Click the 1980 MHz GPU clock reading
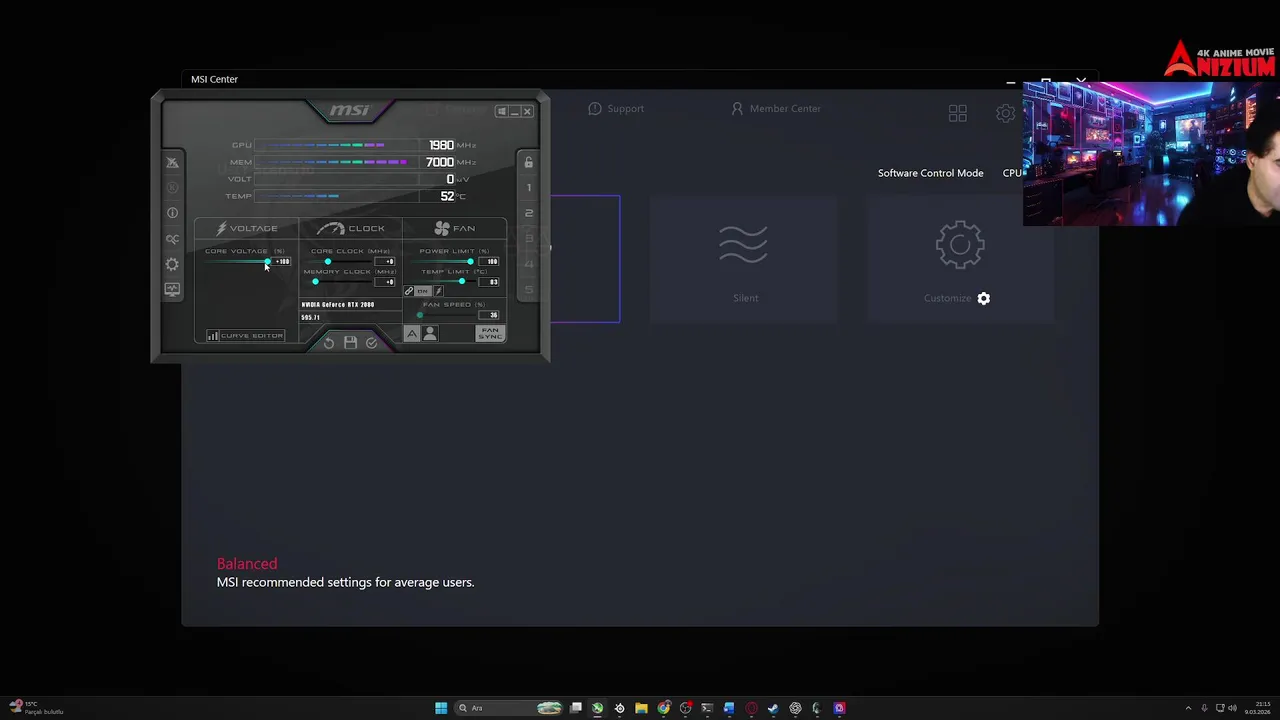This screenshot has height=720, width=1280. (442, 145)
